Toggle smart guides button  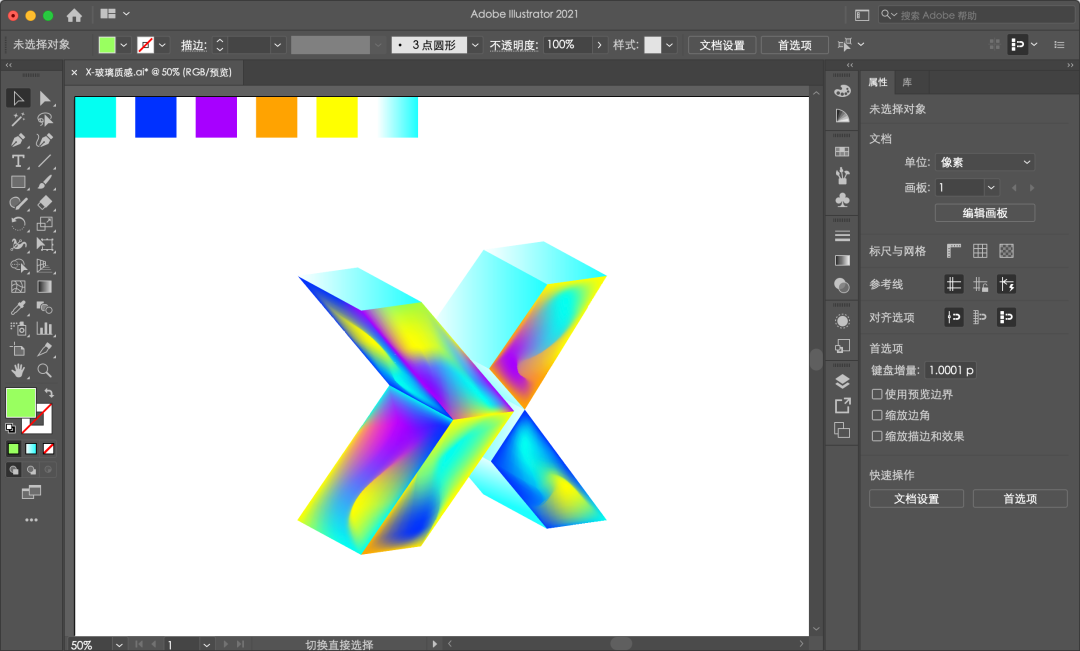click(x=1006, y=284)
